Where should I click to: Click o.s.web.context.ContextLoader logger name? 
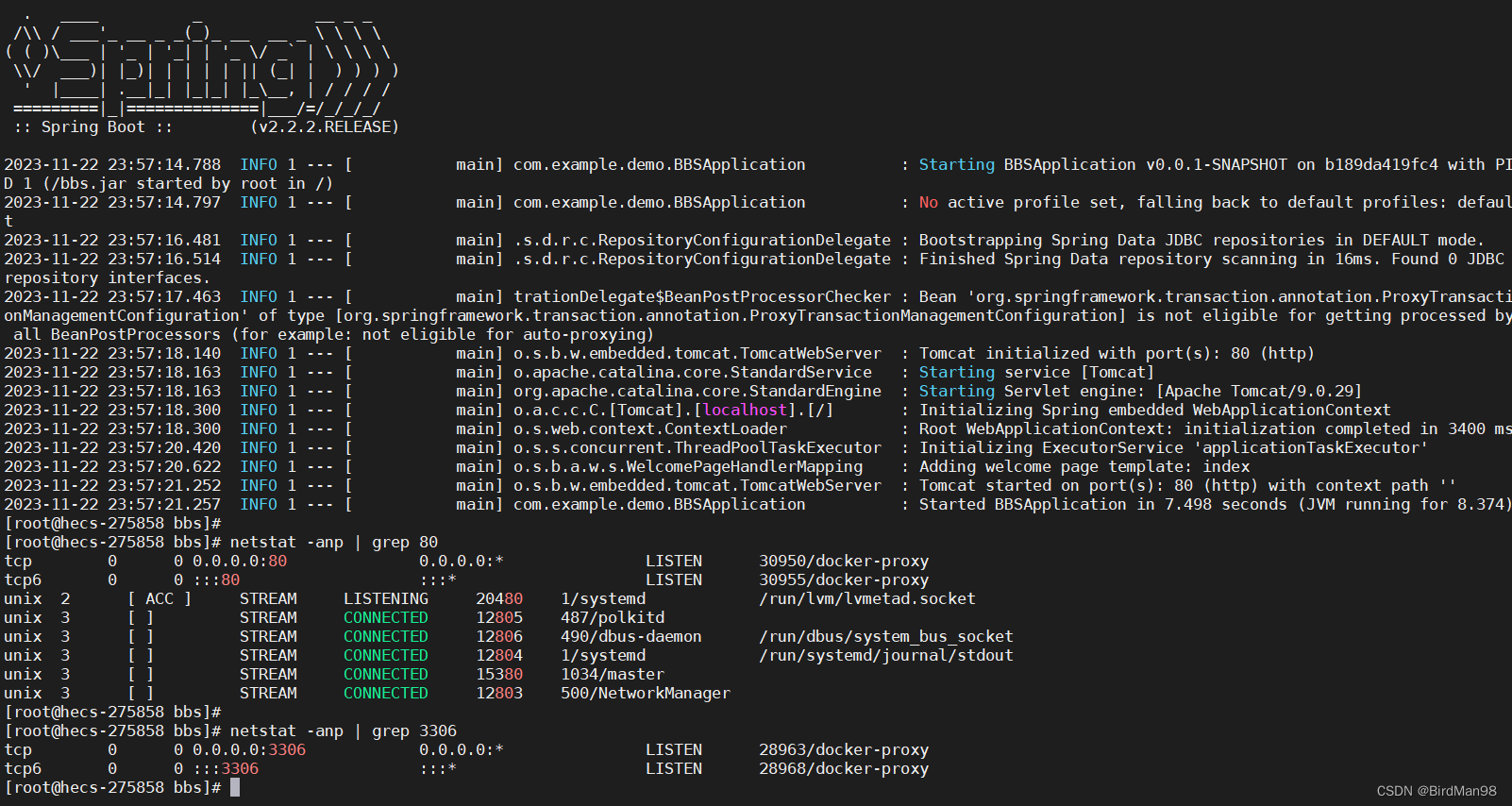tap(650, 428)
